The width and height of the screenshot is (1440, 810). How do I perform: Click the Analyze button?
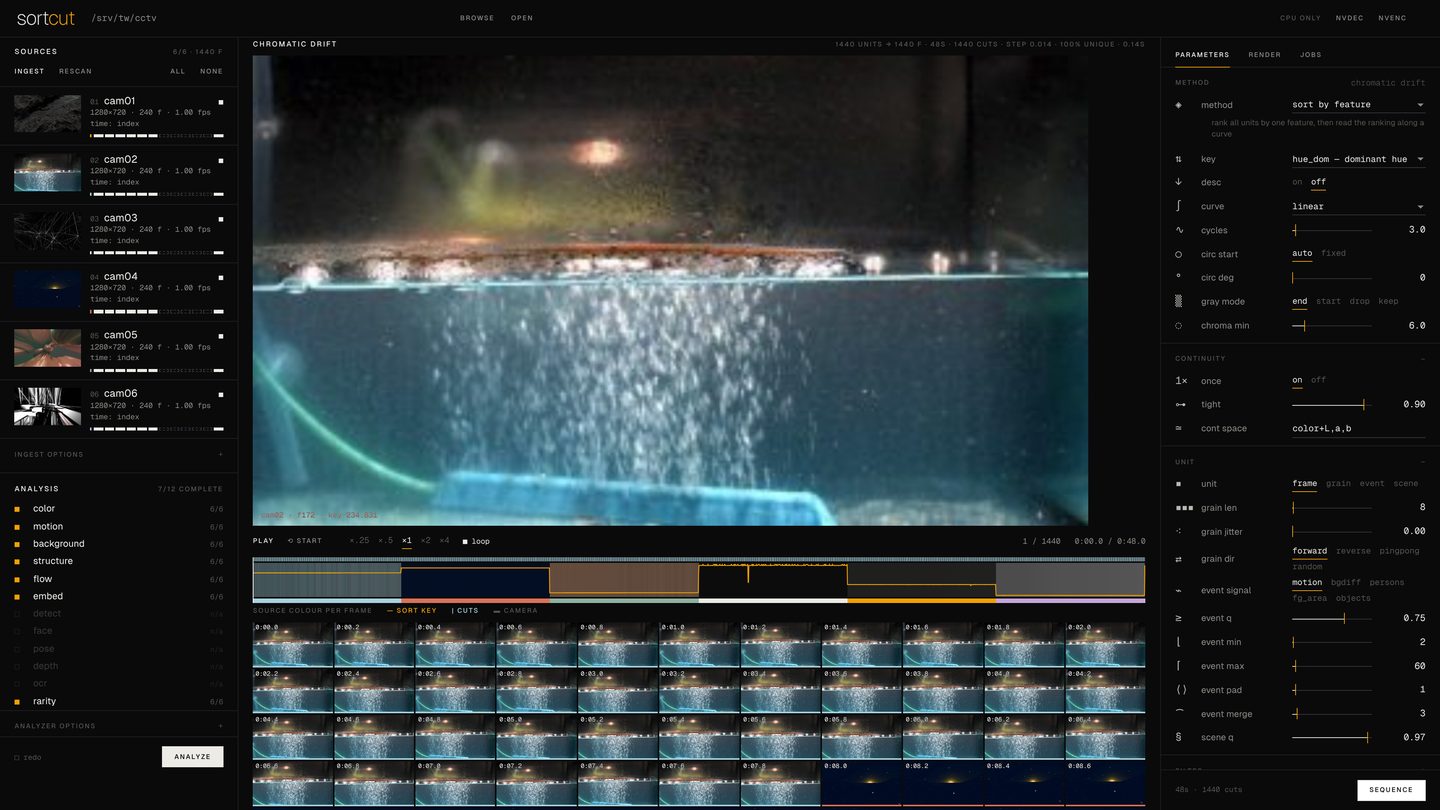tap(192, 757)
